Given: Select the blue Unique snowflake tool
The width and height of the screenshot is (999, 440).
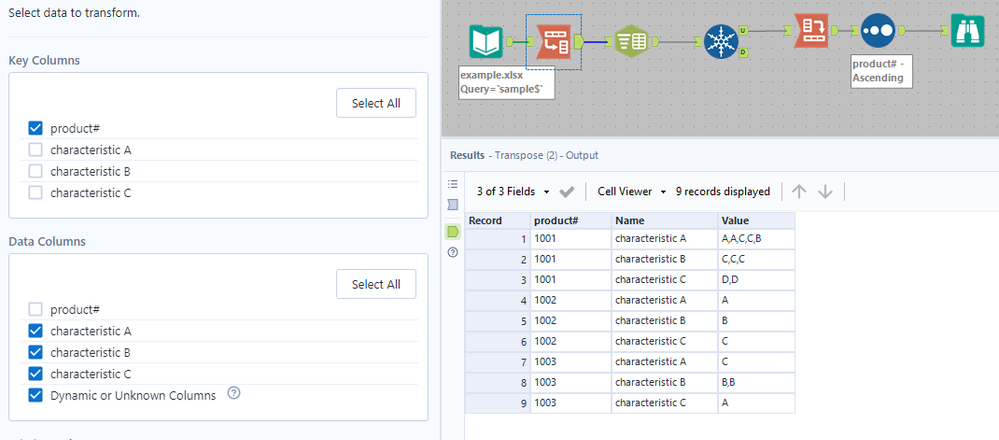Looking at the screenshot, I should (721, 42).
